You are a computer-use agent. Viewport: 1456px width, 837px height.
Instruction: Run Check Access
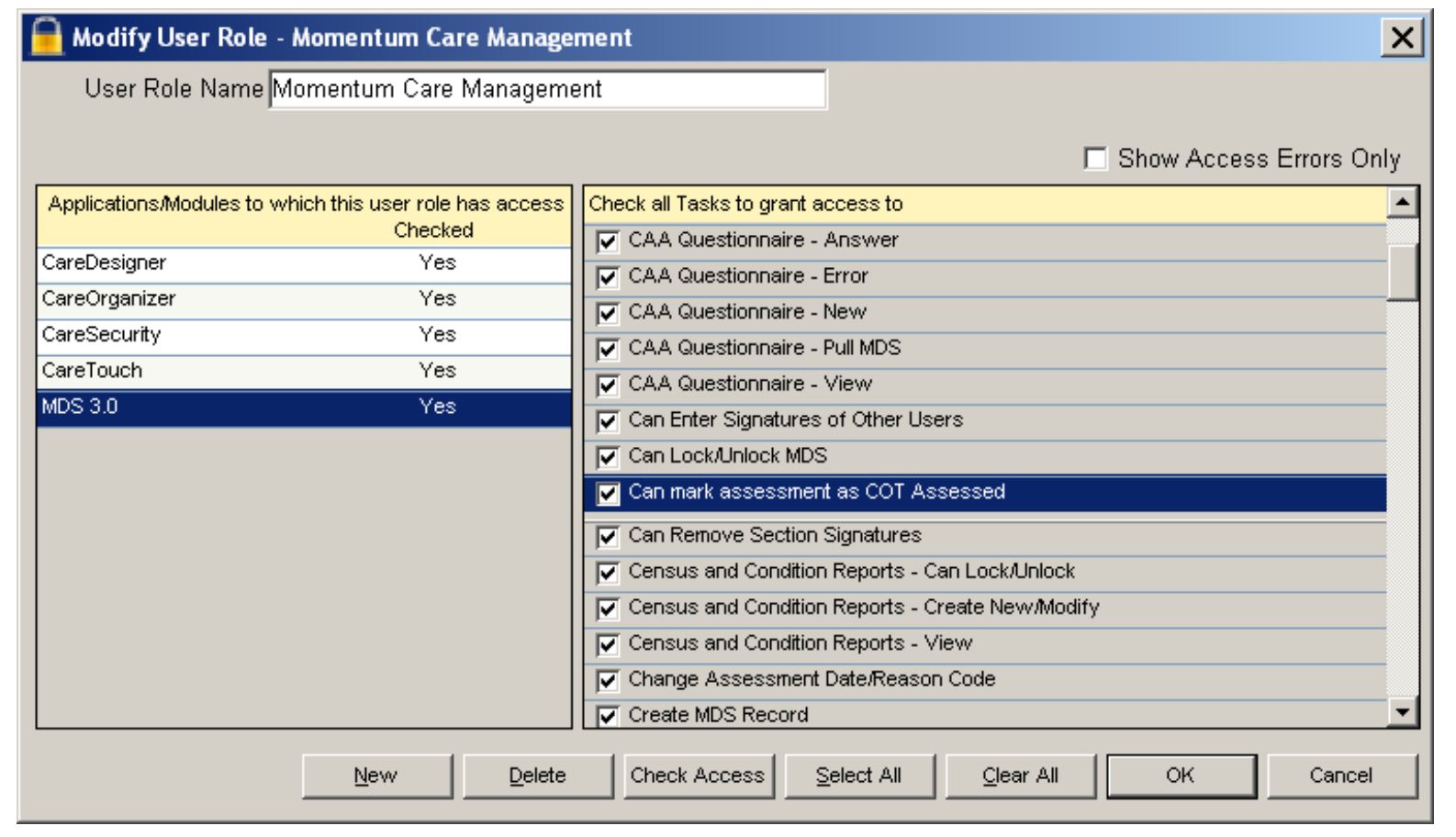tap(698, 776)
